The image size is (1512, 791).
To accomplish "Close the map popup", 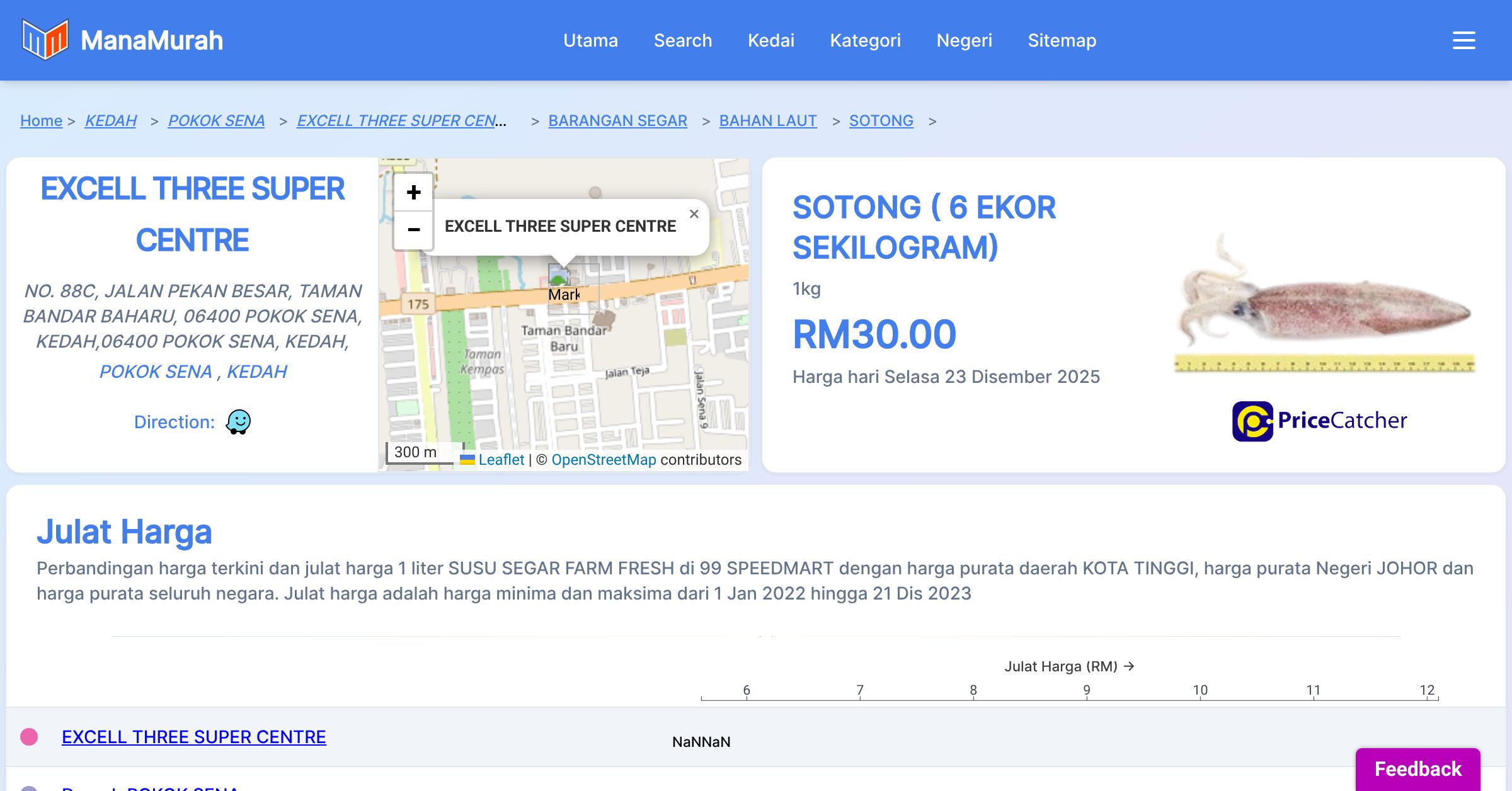I will [694, 214].
